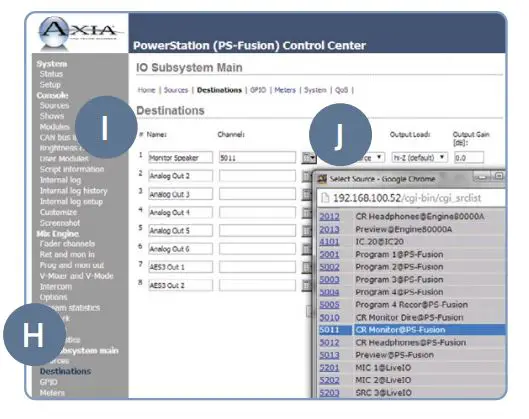Select source 5201 MIC 1@LiveIO

pyautogui.click(x=412, y=368)
